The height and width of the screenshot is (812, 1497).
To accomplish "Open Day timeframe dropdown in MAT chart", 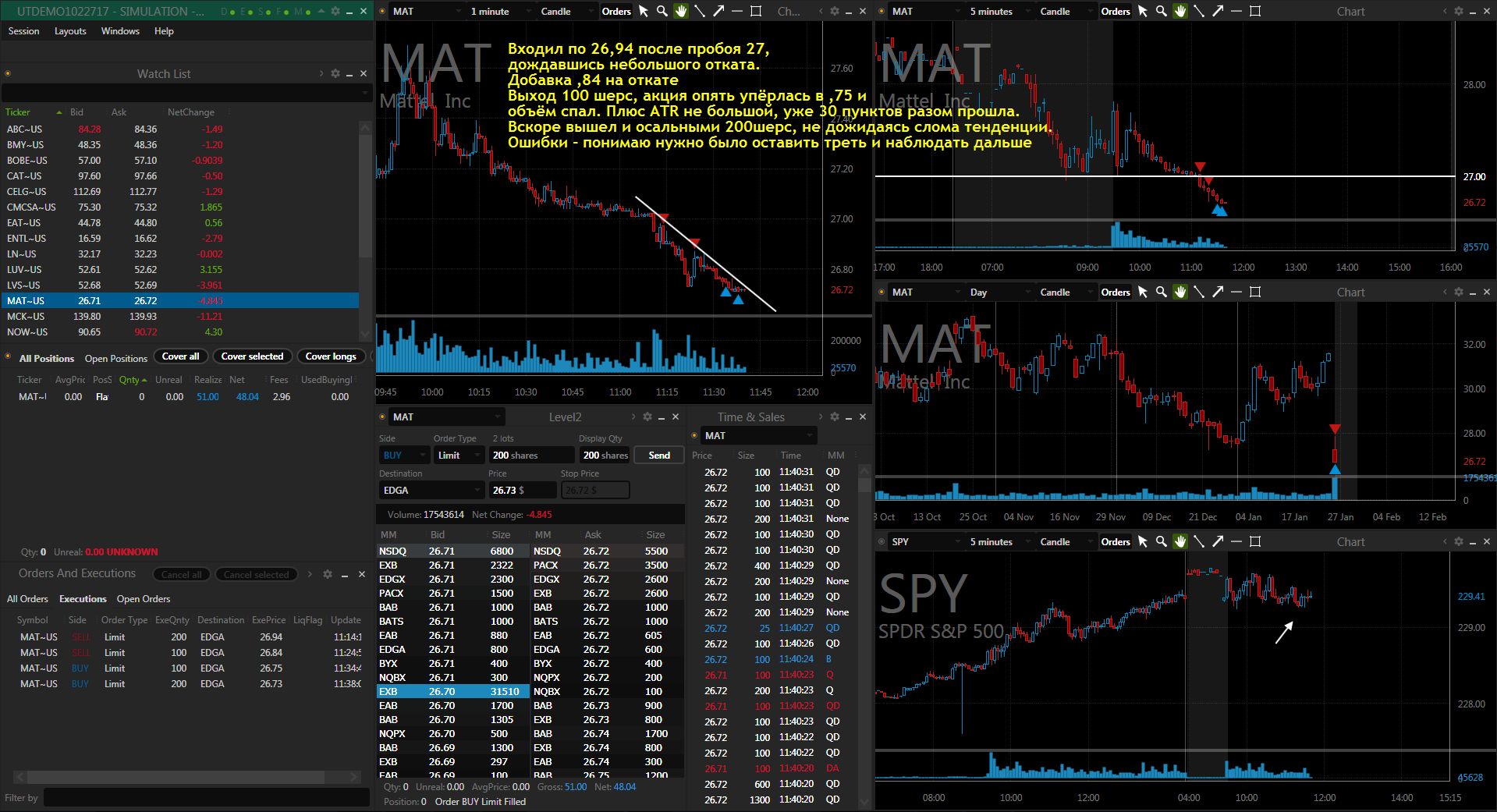I will (999, 292).
